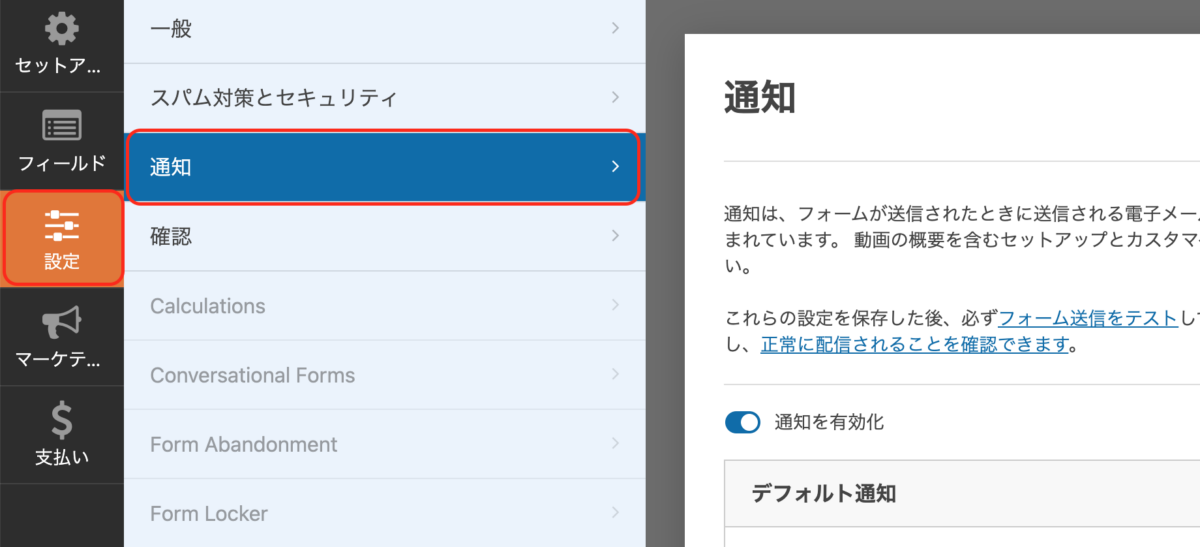Toggle the 通知を有効化 switch
Viewport: 1200px width, 547px height.
pos(743,422)
